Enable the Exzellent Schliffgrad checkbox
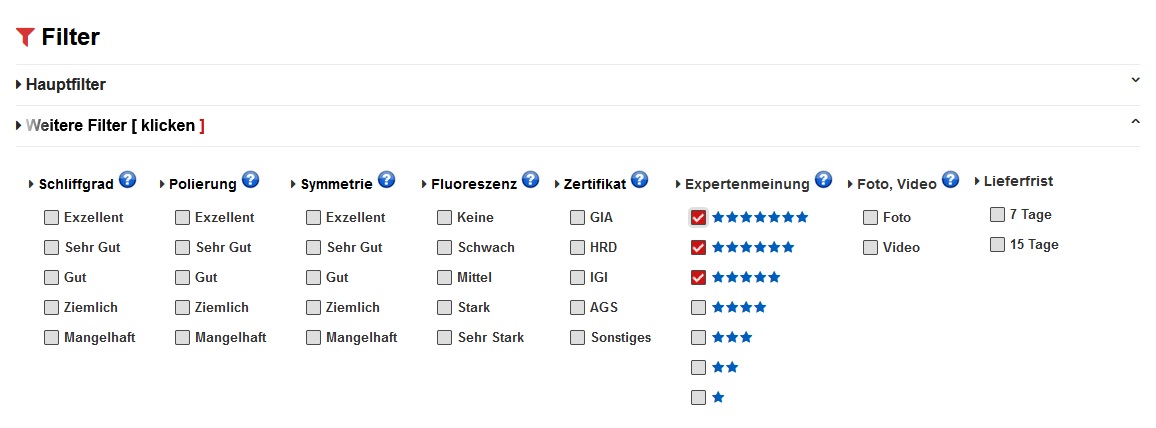The height and width of the screenshot is (428, 1156). [x=51, y=217]
